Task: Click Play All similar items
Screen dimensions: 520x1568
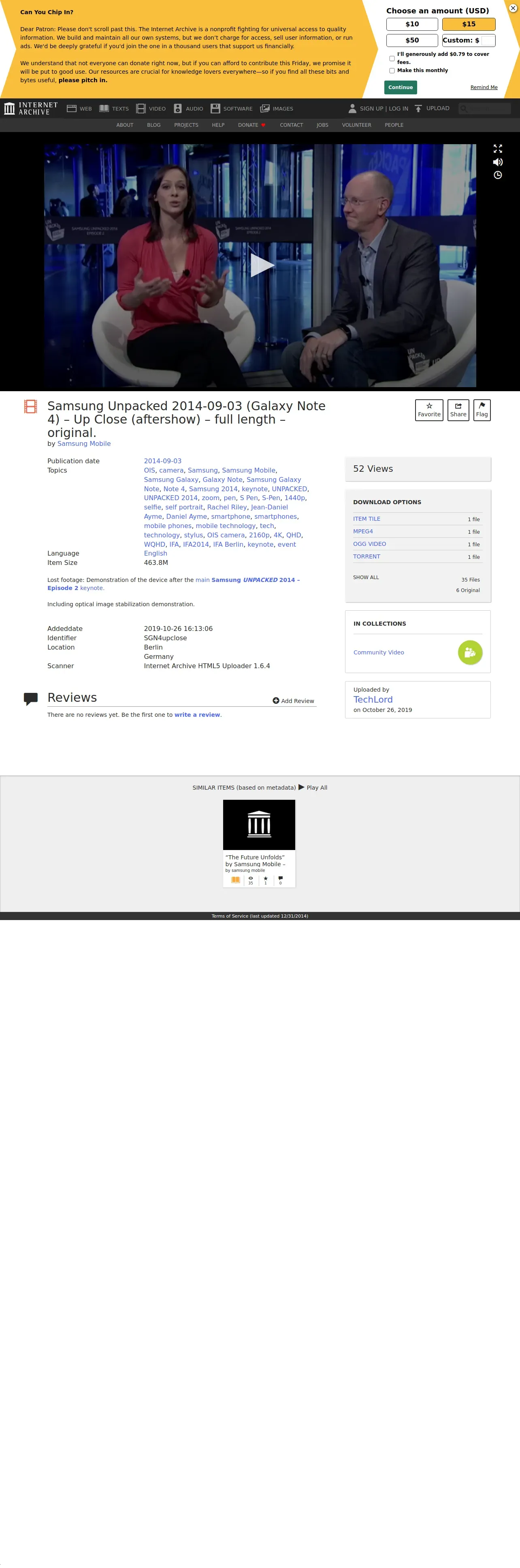Action: coord(313,788)
